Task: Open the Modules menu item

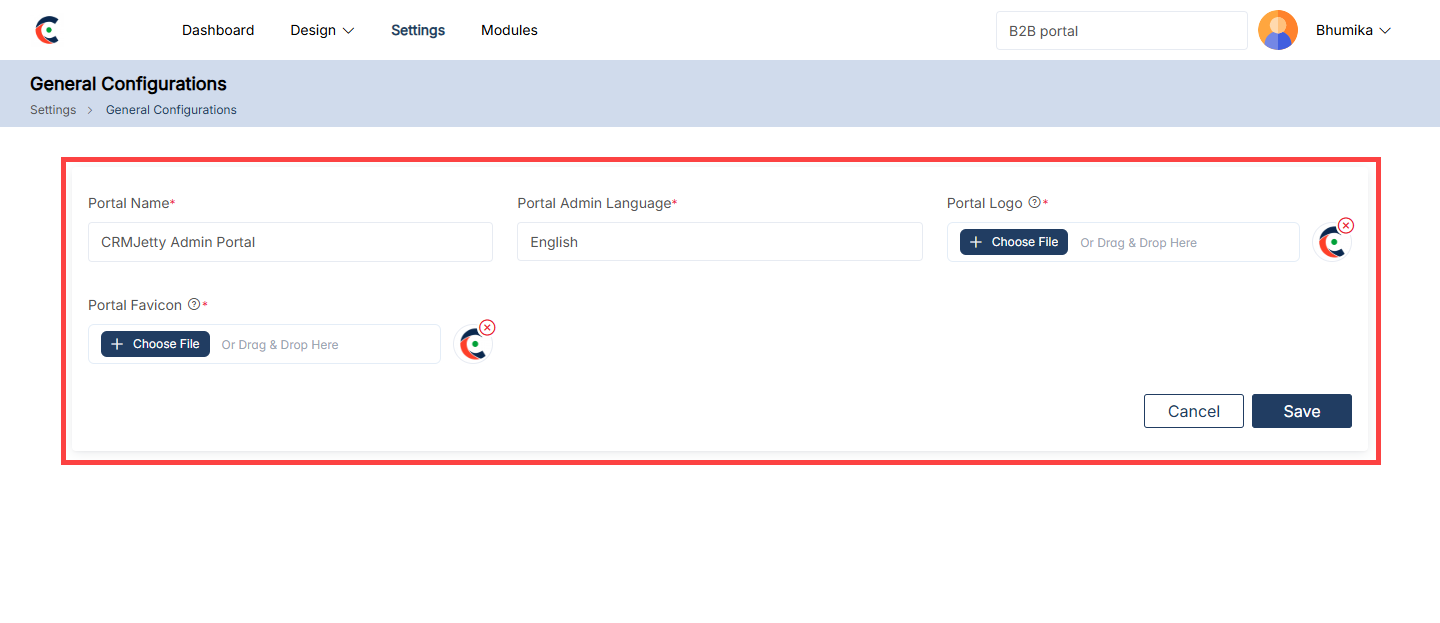Action: tap(509, 30)
